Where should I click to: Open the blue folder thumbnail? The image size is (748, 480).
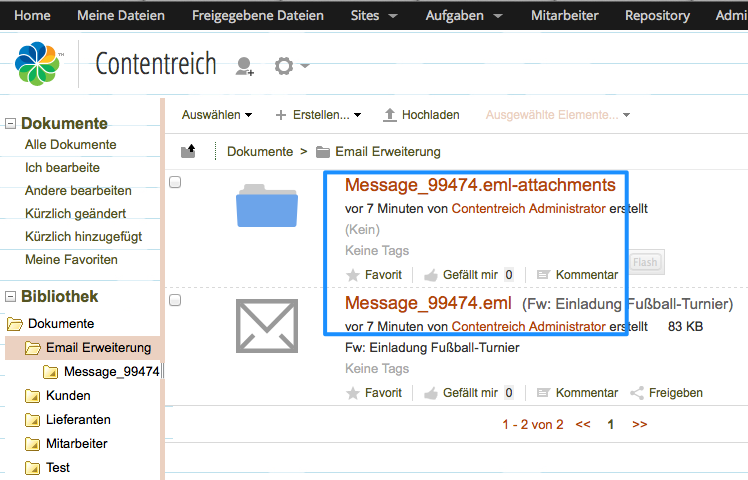pyautogui.click(x=267, y=205)
